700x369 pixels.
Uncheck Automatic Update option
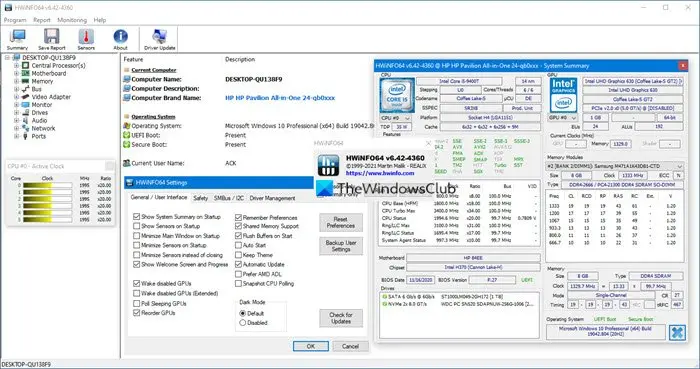coord(238,265)
